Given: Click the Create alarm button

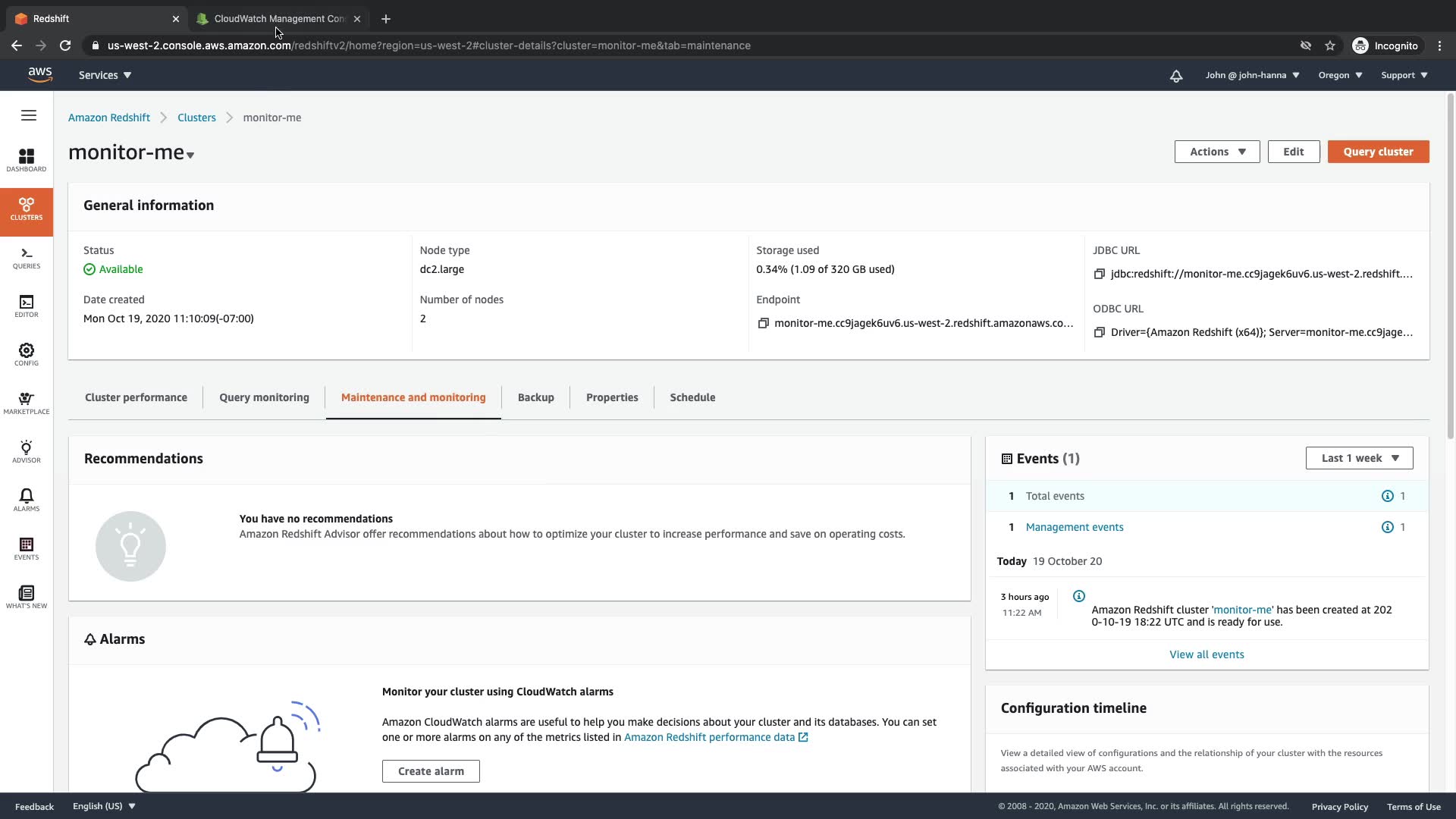Looking at the screenshot, I should pyautogui.click(x=431, y=771).
